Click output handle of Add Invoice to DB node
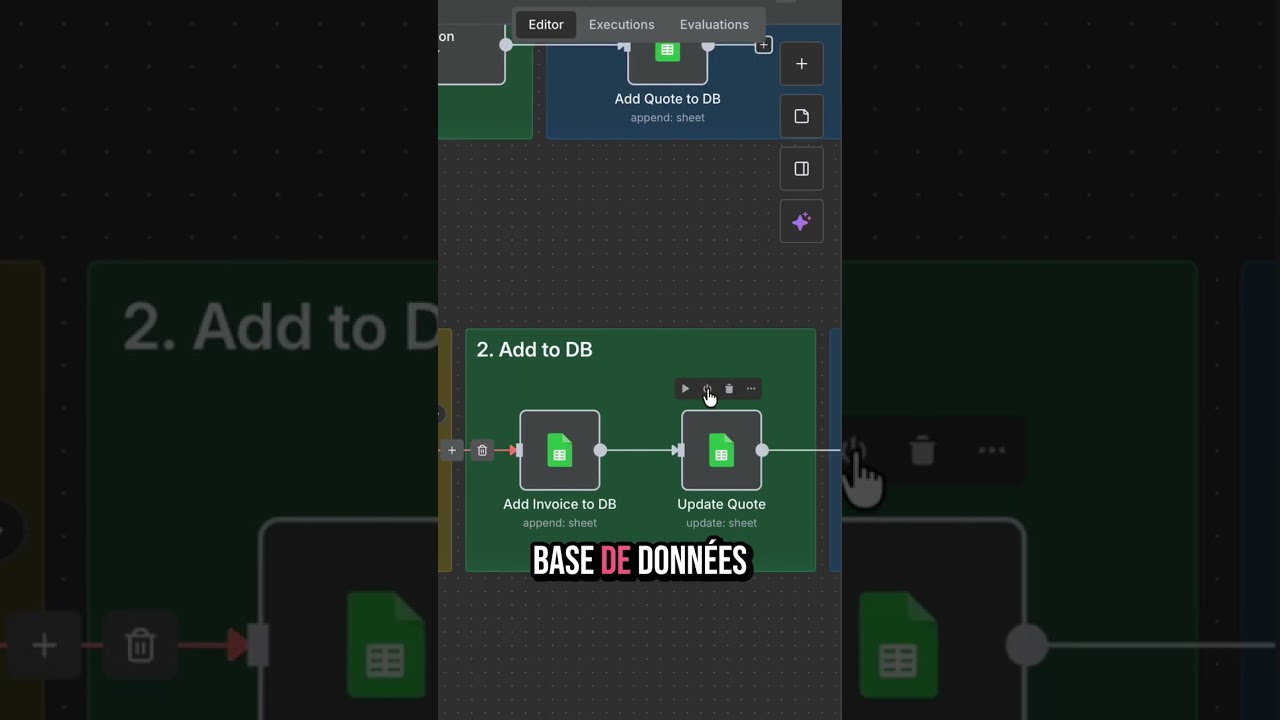This screenshot has width=1280, height=720. [600, 450]
